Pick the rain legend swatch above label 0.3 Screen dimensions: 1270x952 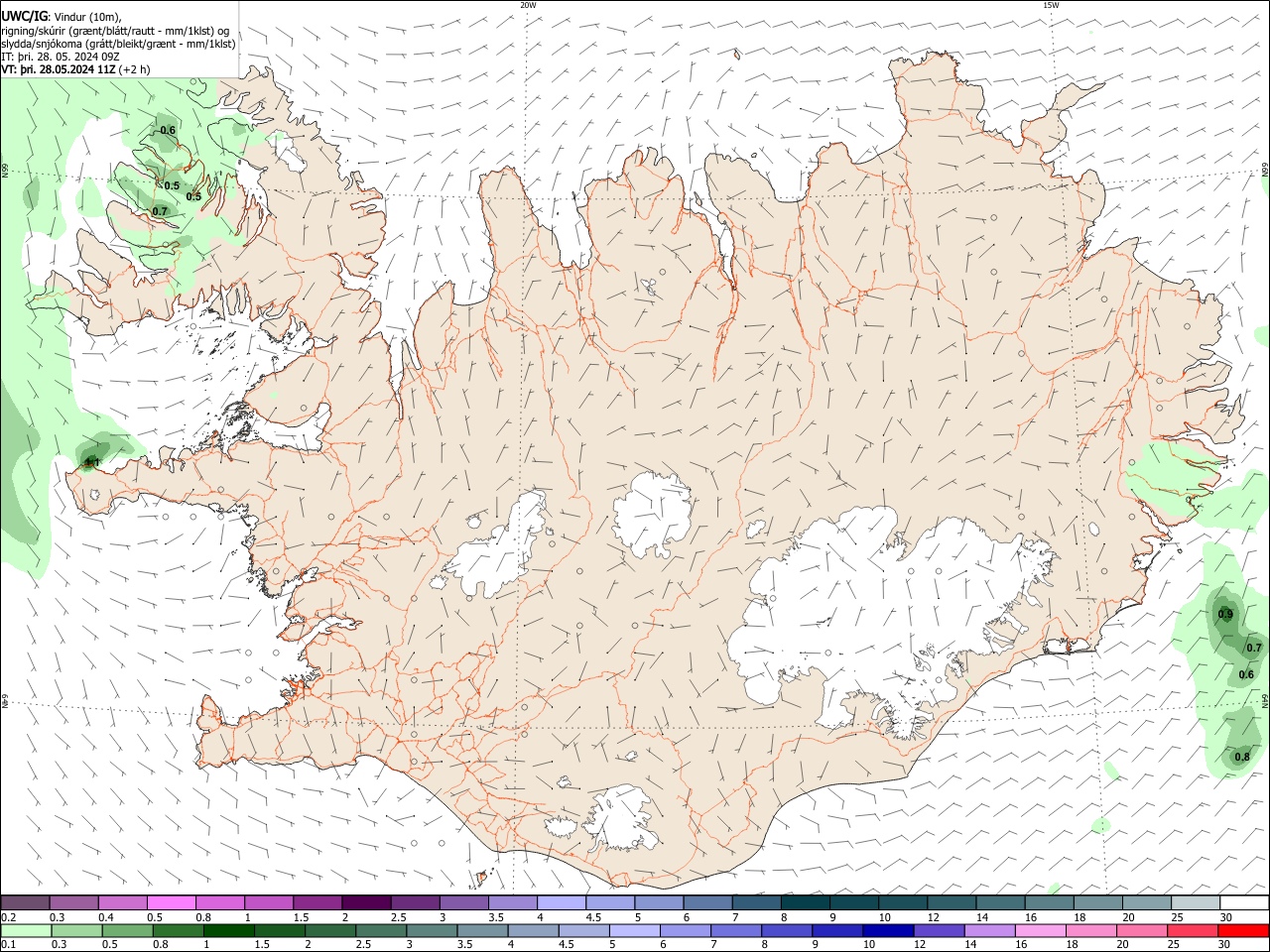[75, 930]
